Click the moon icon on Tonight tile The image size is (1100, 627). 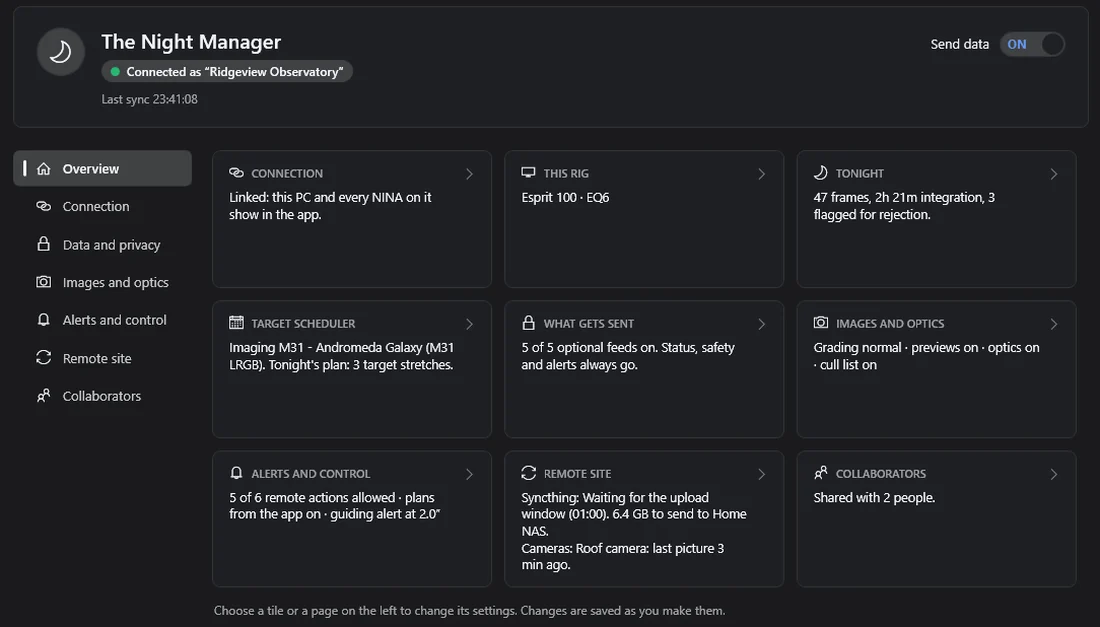[820, 173]
